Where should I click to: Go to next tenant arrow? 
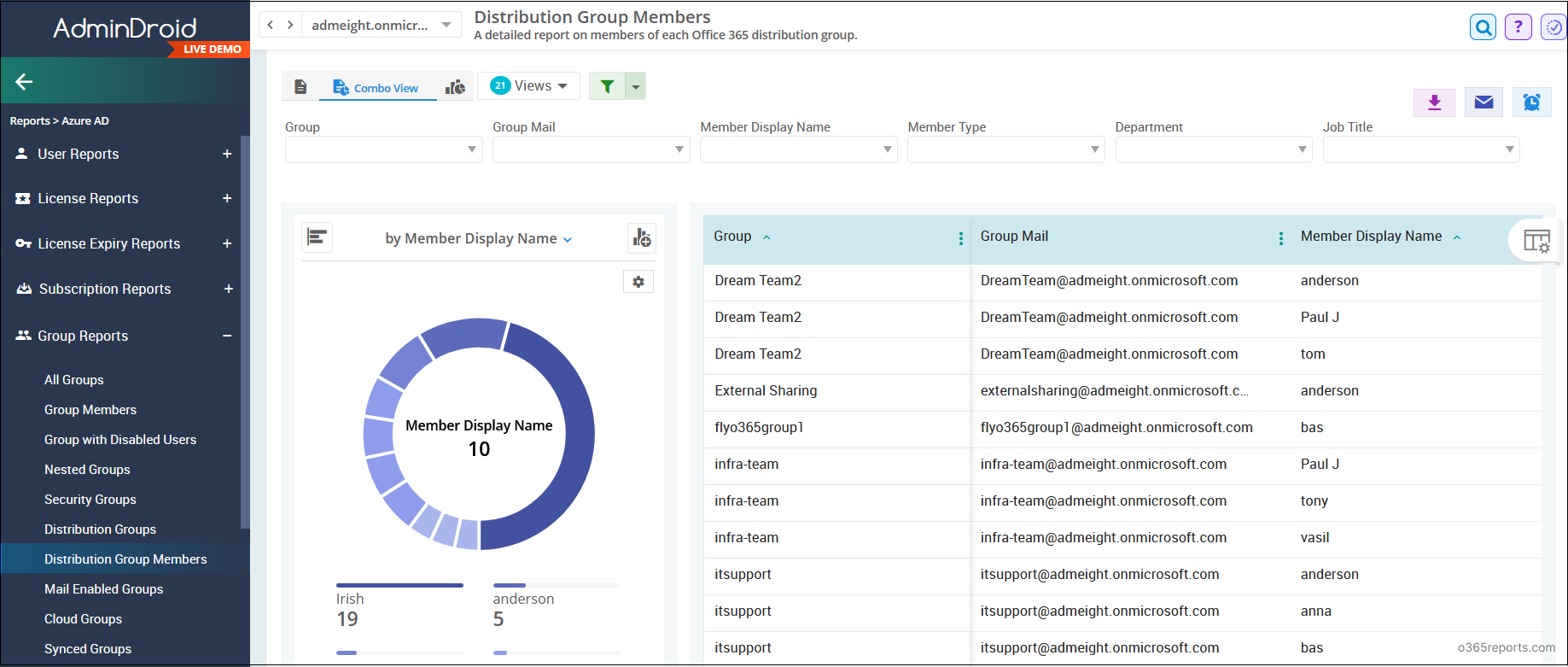pyautogui.click(x=290, y=25)
